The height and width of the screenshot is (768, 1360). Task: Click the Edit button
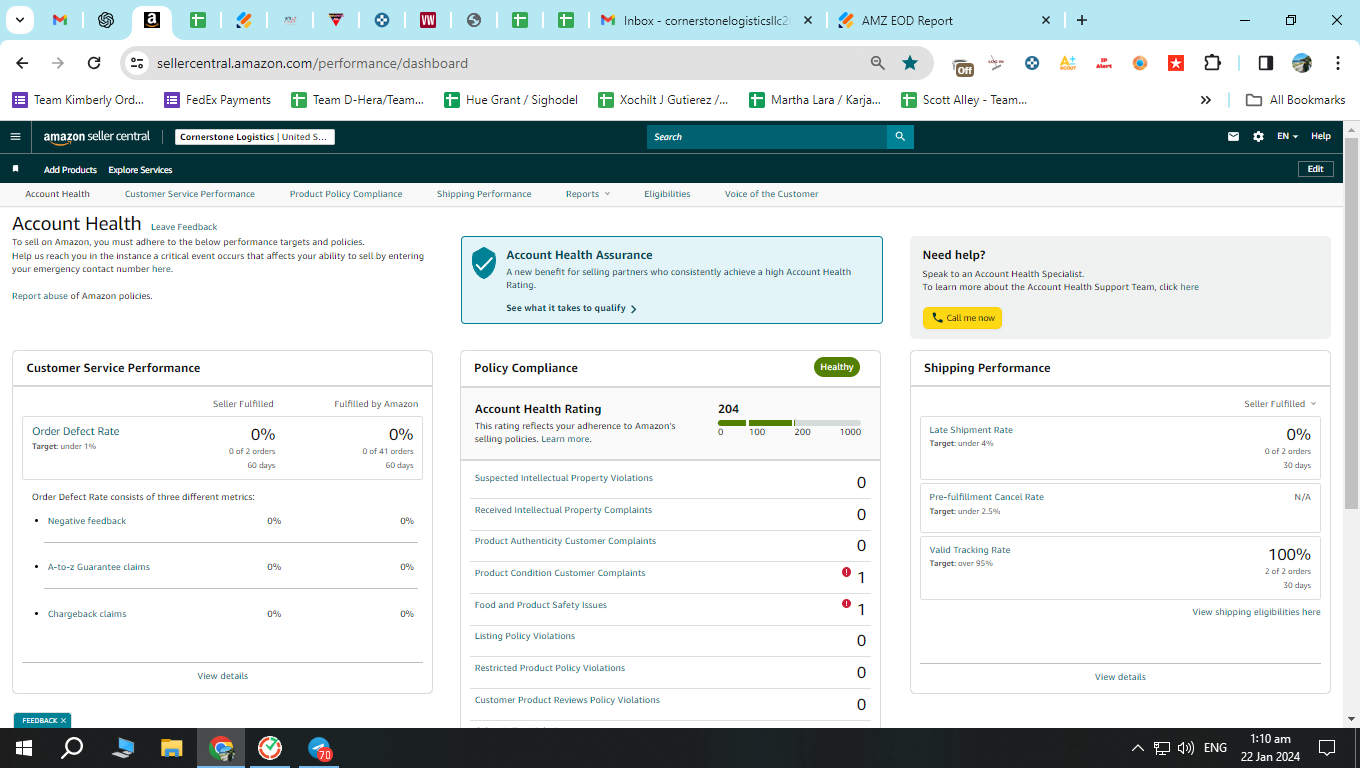pyautogui.click(x=1316, y=169)
